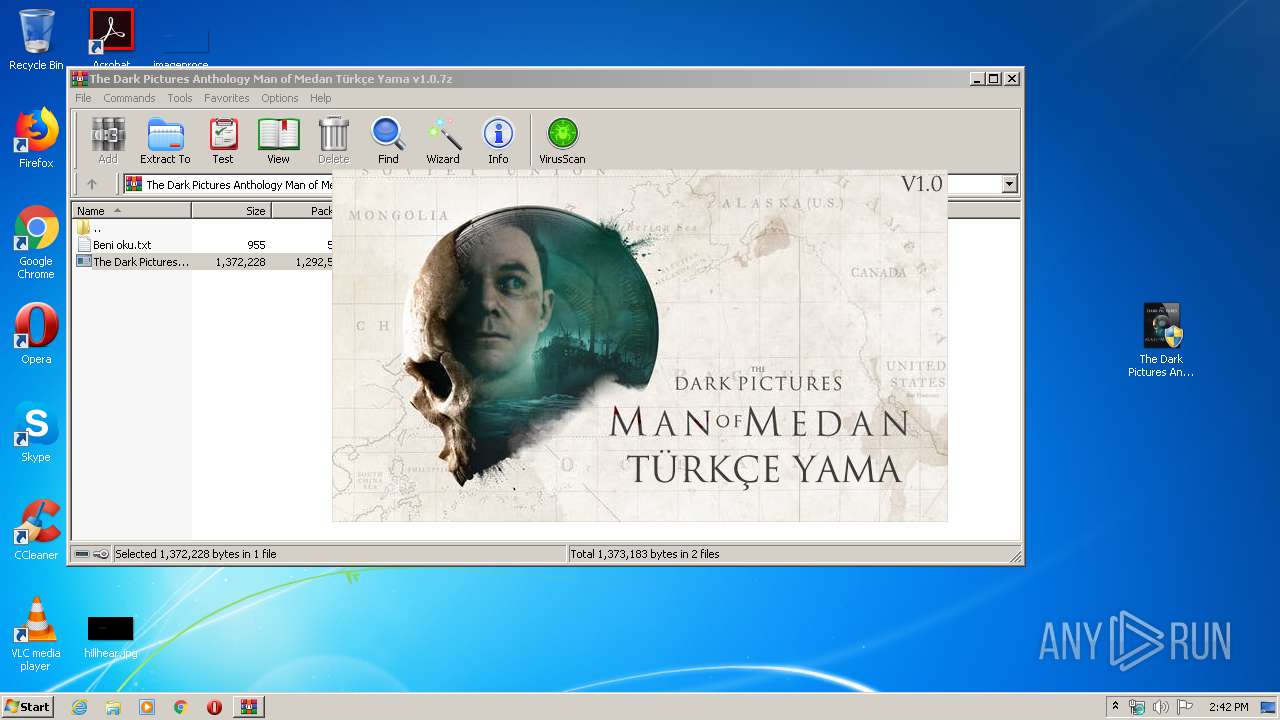Screen dimensions: 1280x720
Task: Run the Test archive tool
Action: pos(223,140)
